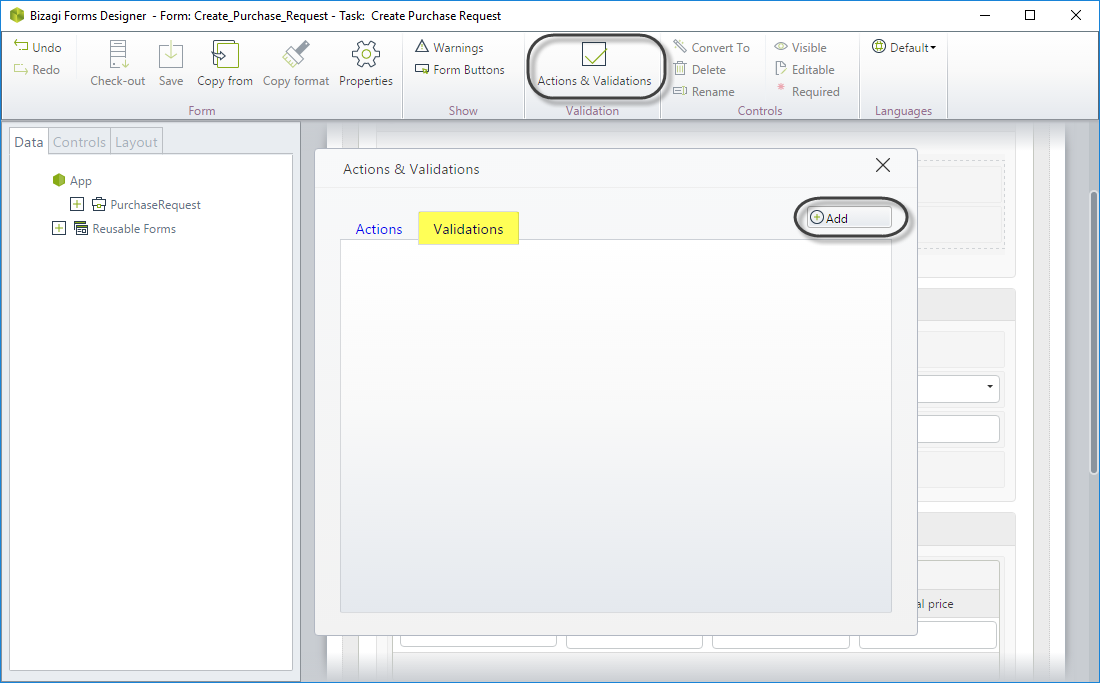Open Form Buttons option
This screenshot has height=683, width=1100.
(x=460, y=69)
